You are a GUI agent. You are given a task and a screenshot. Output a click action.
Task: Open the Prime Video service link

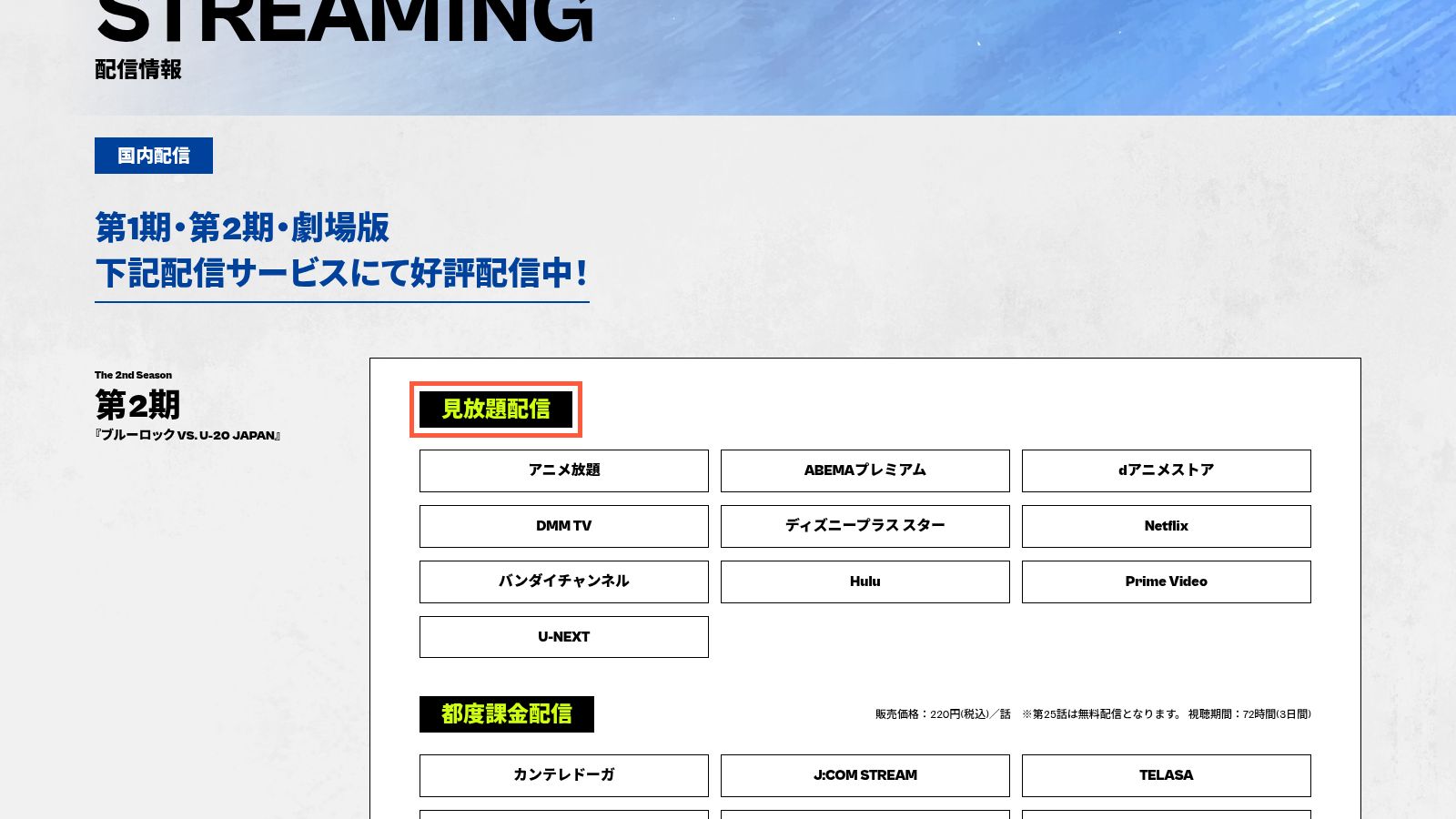pyautogui.click(x=1166, y=581)
